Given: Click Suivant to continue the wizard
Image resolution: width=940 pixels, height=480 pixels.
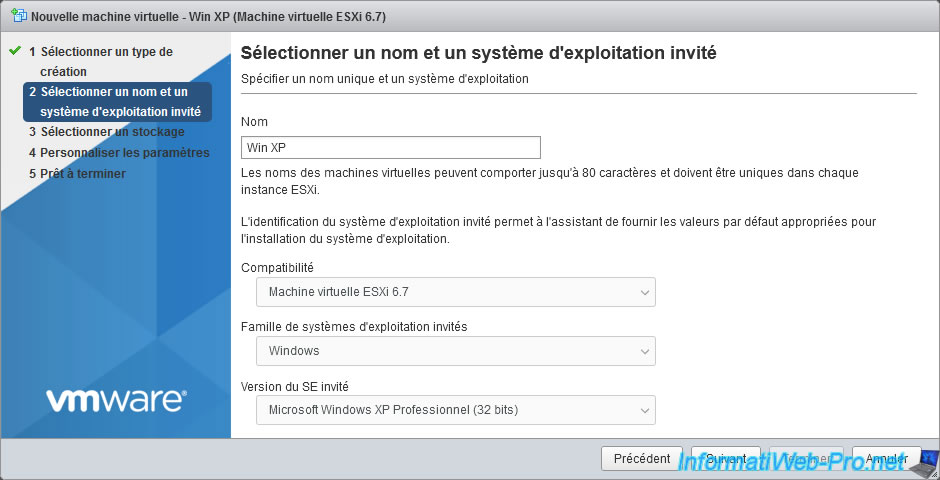Looking at the screenshot, I should 725,459.
